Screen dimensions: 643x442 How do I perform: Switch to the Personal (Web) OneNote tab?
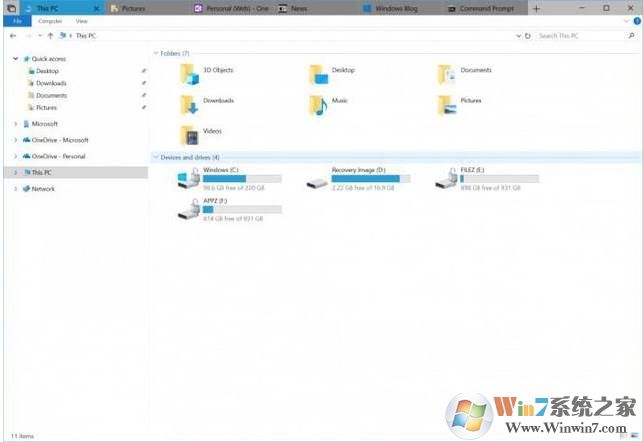[x=230, y=8]
